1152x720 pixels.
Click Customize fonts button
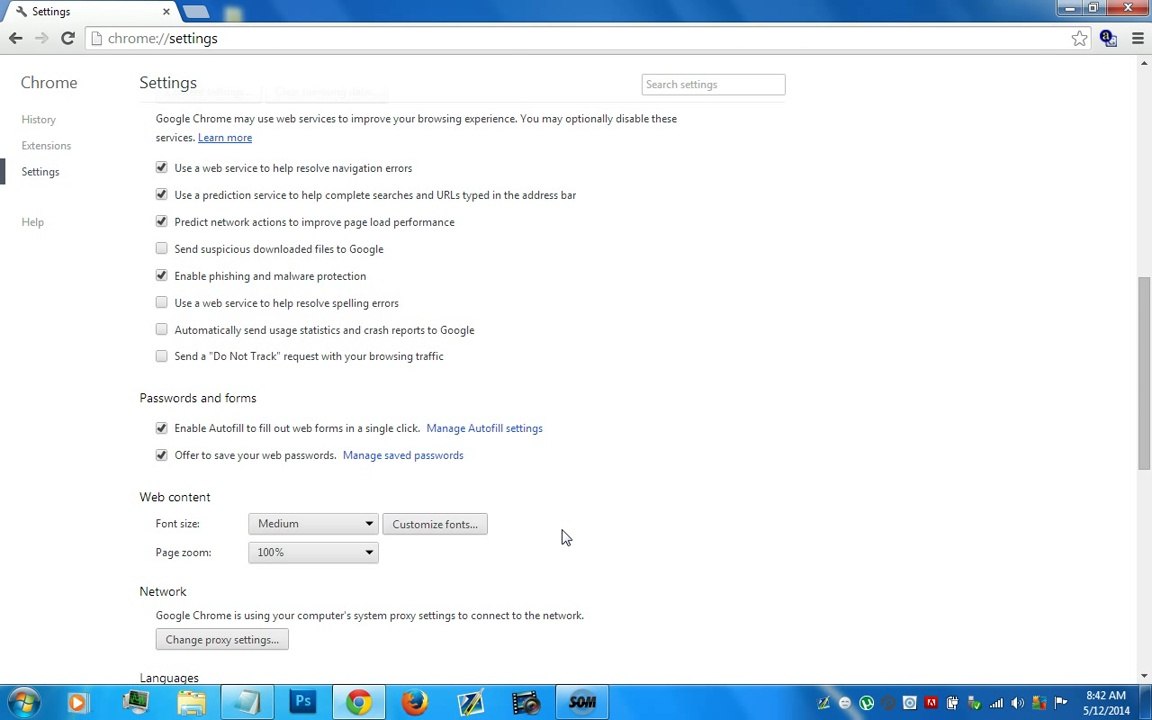[435, 524]
